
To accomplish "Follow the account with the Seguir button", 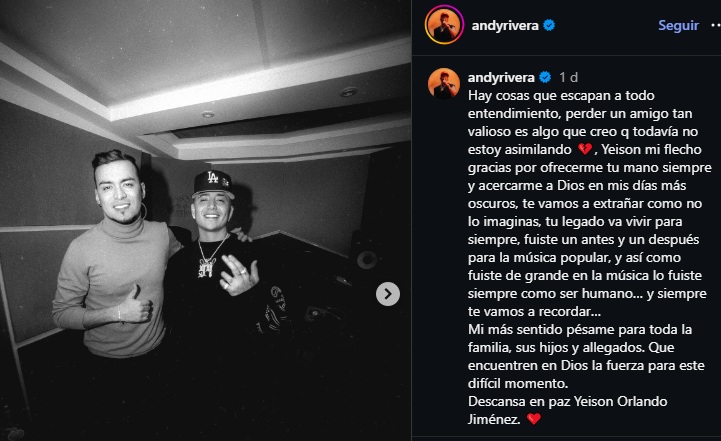I will [x=678, y=25].
